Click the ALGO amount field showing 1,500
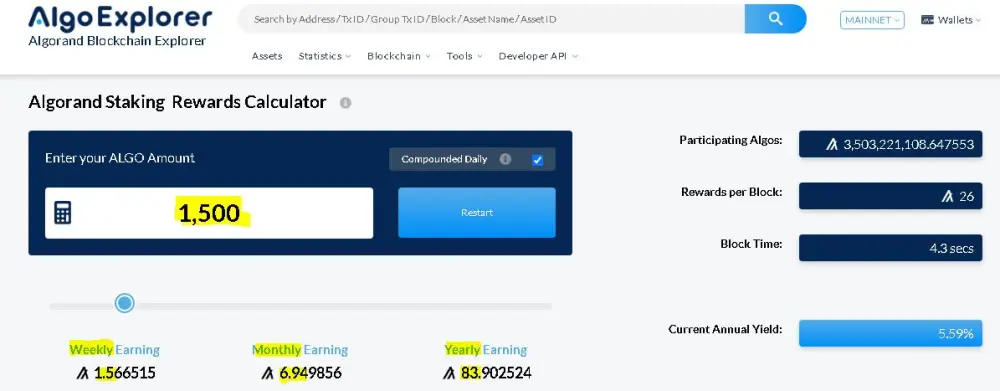The height and width of the screenshot is (391, 1000). click(x=209, y=213)
